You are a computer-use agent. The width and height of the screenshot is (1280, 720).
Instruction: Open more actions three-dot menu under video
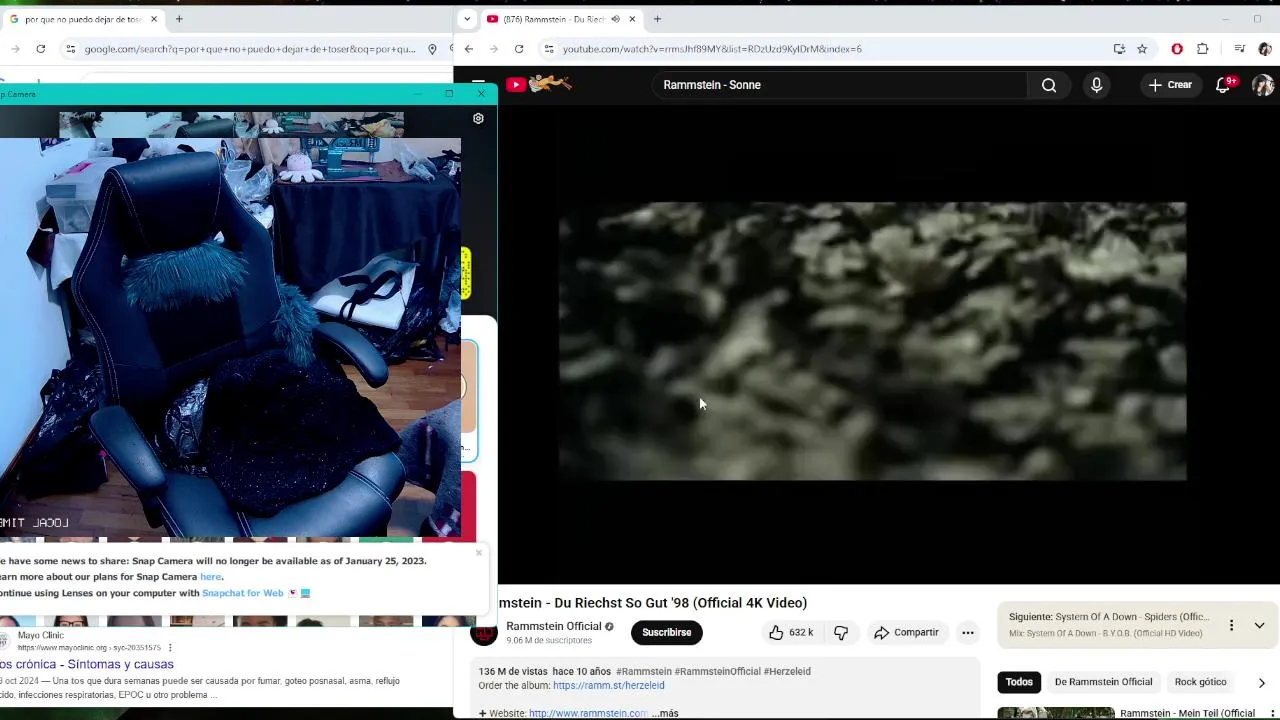click(x=968, y=632)
